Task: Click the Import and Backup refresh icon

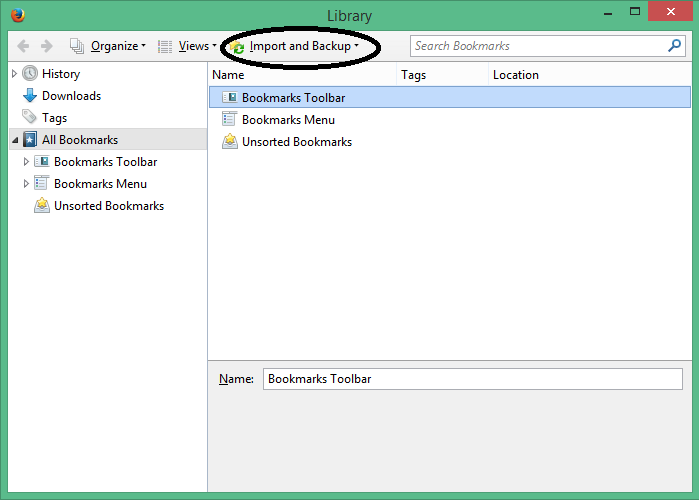Action: click(x=238, y=47)
